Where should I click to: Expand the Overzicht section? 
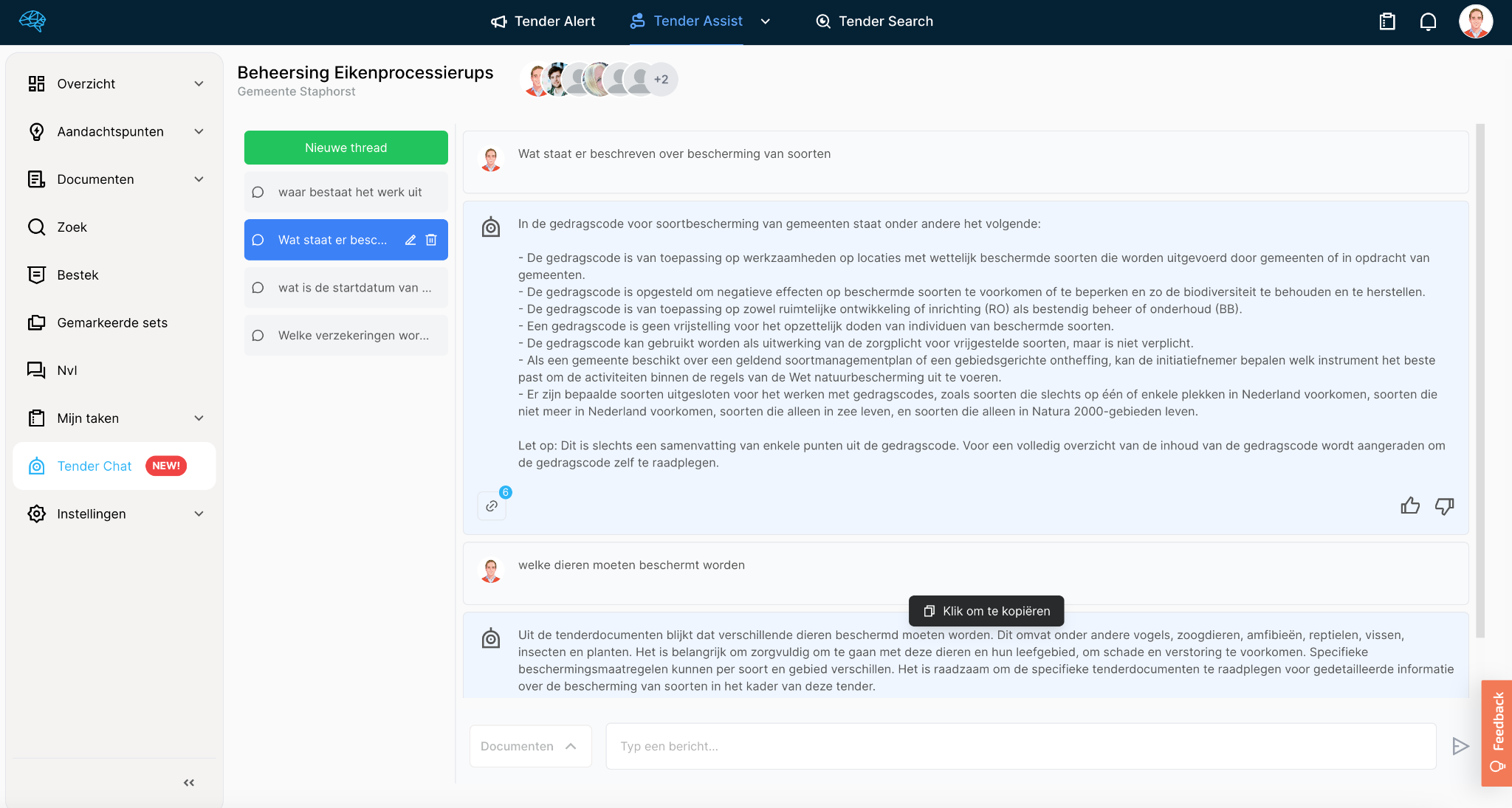[199, 83]
